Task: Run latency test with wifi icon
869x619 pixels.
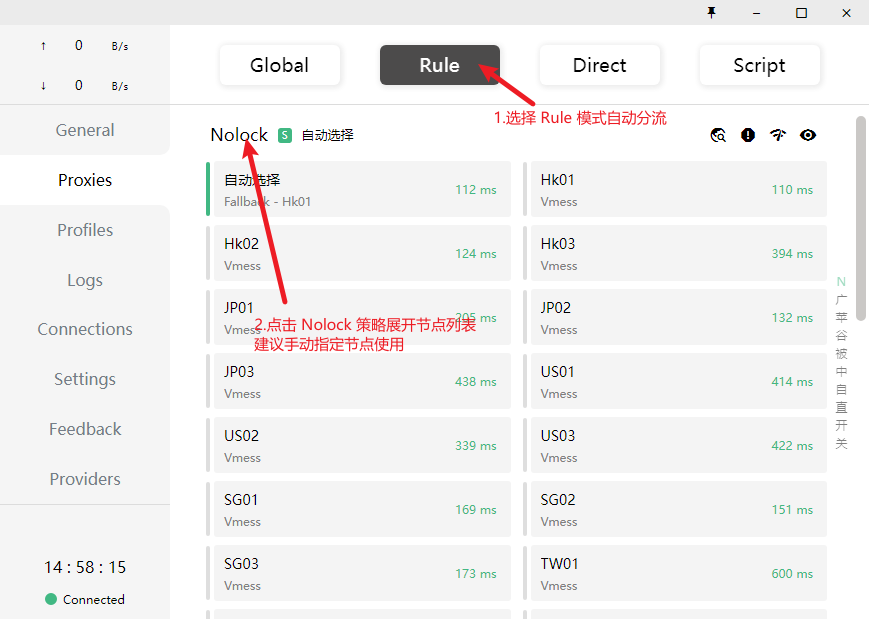Action: click(x=778, y=135)
